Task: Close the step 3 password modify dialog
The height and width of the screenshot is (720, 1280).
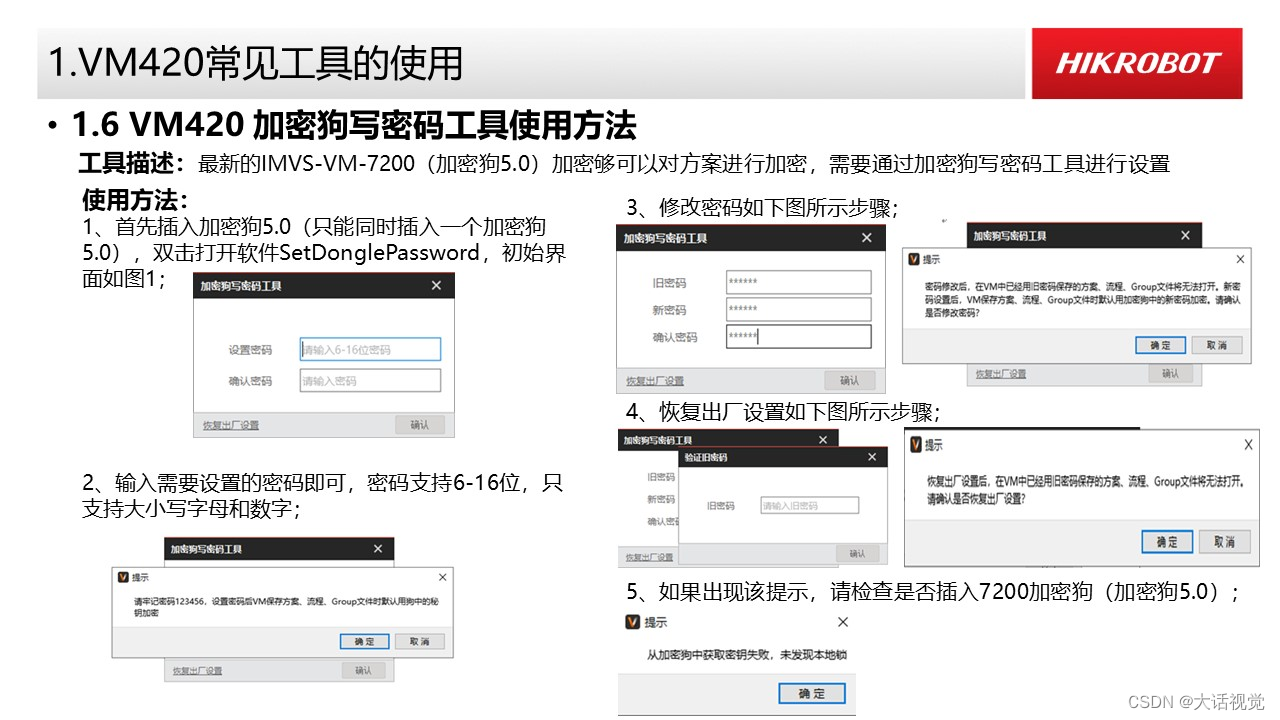Action: [866, 238]
